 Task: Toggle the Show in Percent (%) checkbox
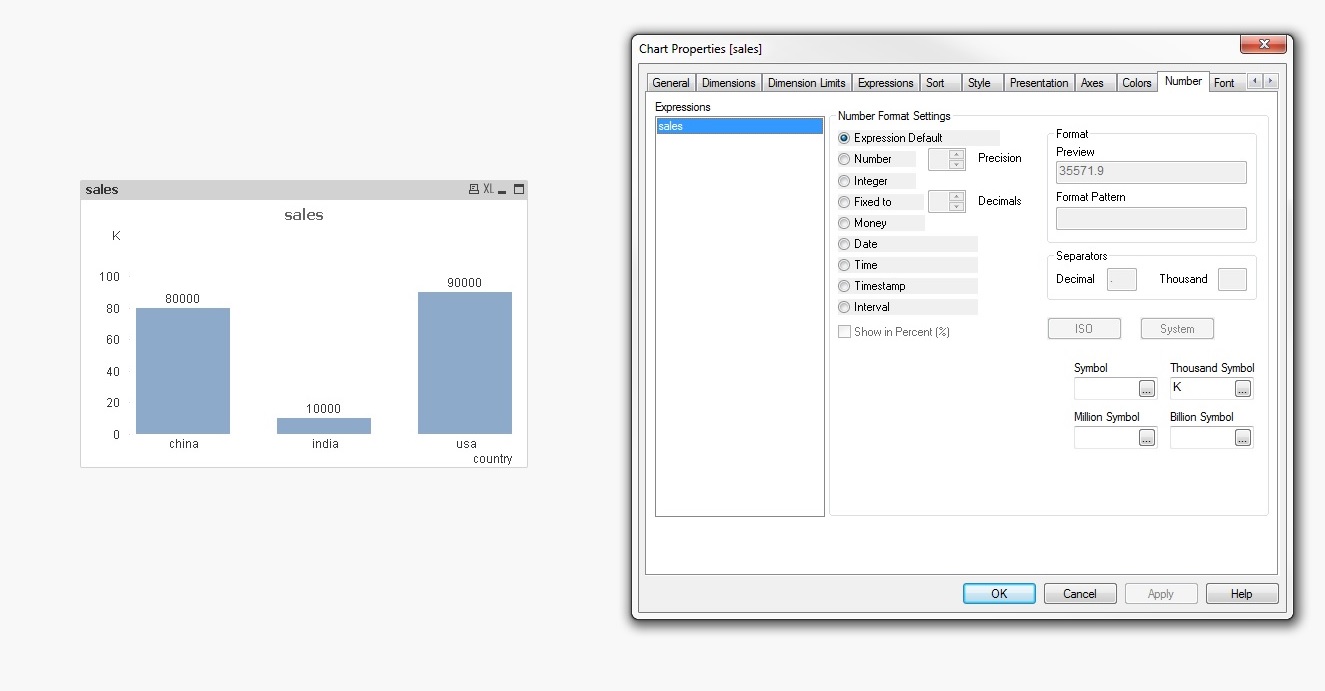[x=844, y=332]
